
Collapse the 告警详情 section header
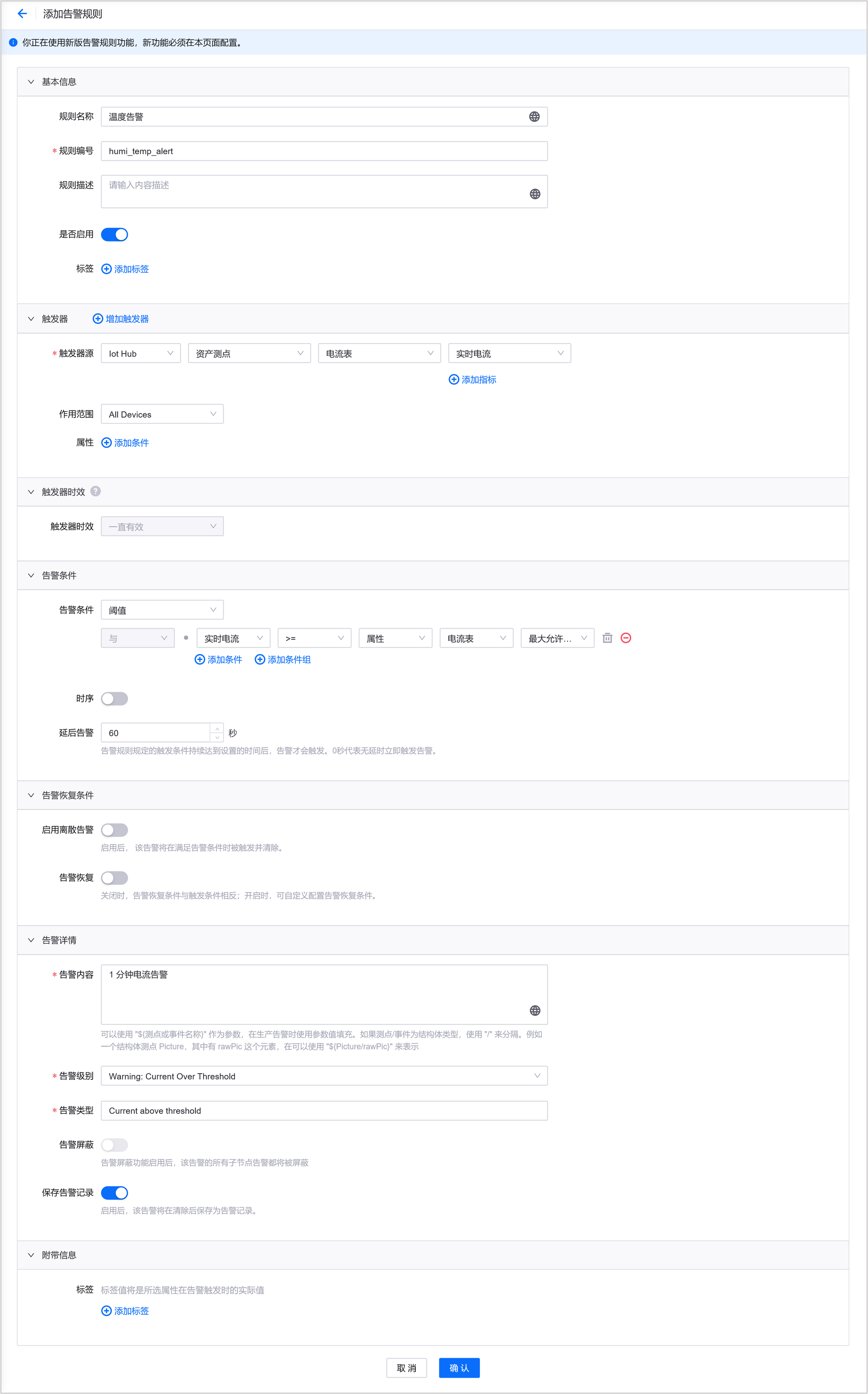coord(31,940)
